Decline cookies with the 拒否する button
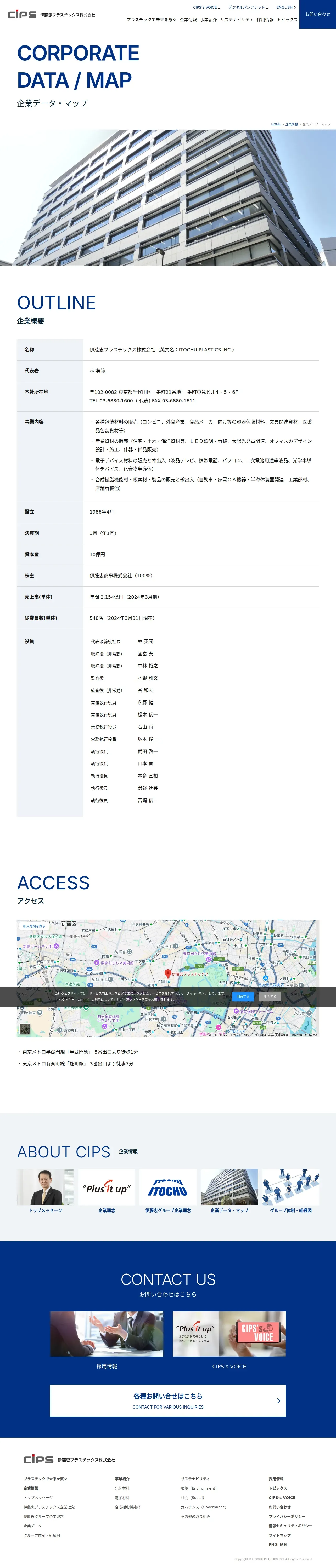Image resolution: width=336 pixels, height=1568 pixels. (270, 996)
